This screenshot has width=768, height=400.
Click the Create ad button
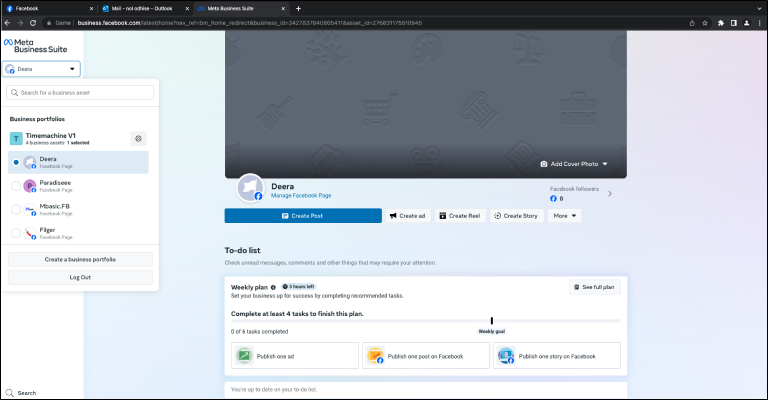408,216
